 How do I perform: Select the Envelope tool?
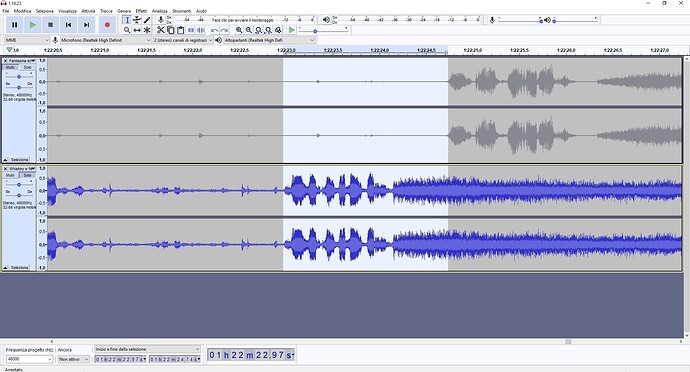tap(137, 20)
